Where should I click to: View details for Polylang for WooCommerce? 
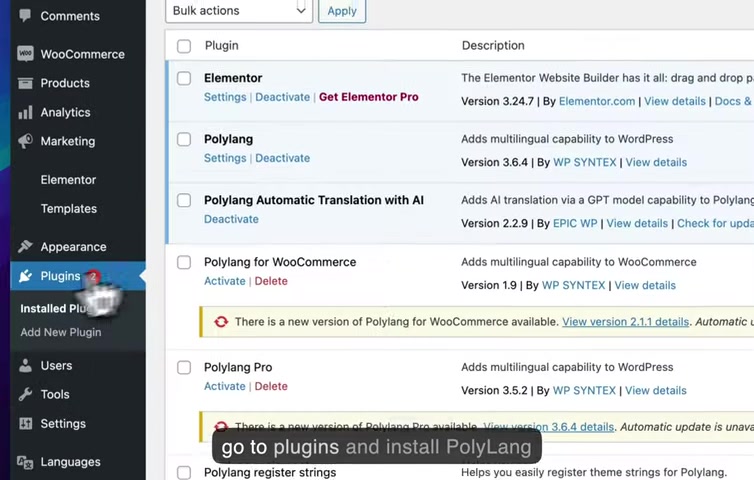click(x=645, y=285)
